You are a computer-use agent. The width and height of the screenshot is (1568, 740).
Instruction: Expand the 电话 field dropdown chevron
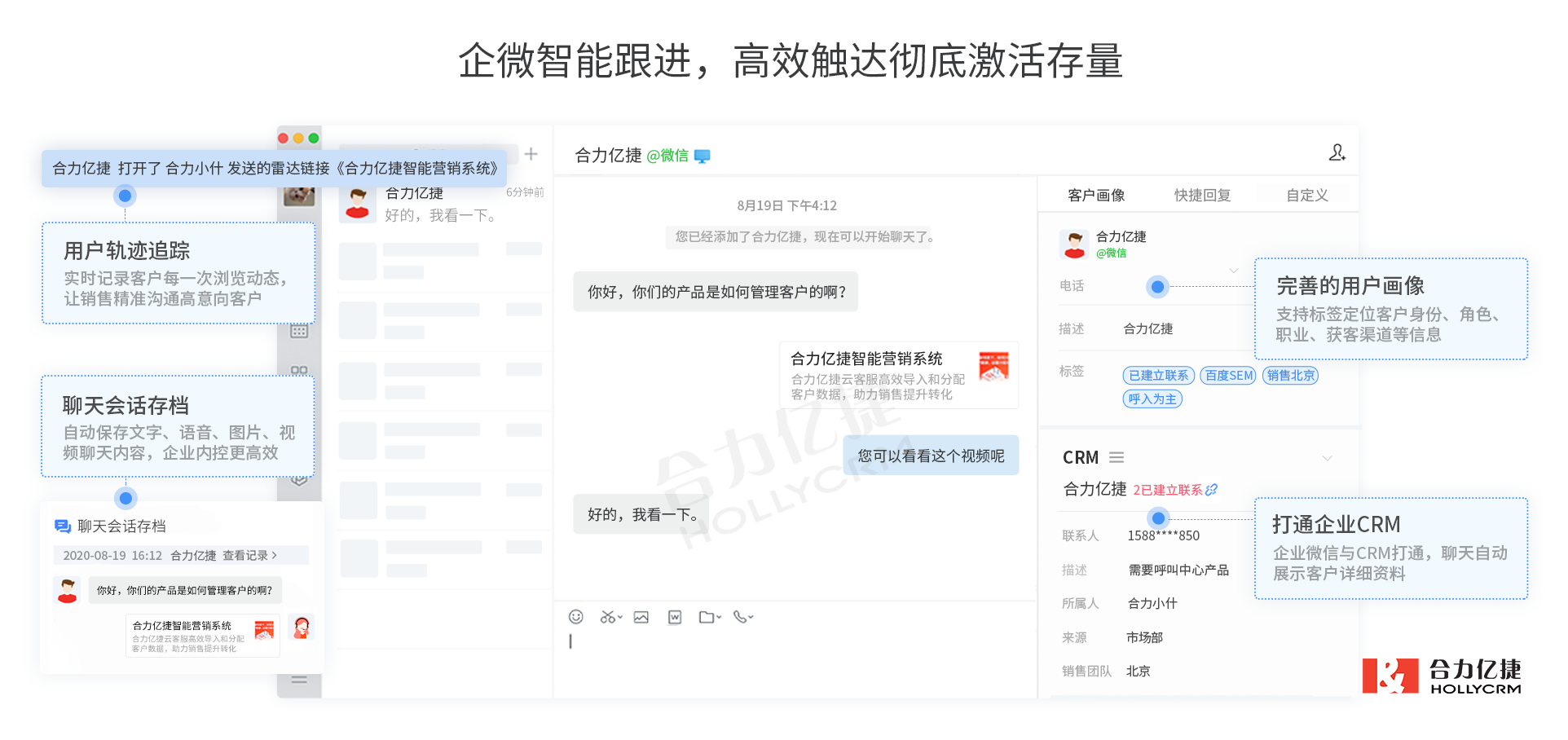pyautogui.click(x=1234, y=271)
